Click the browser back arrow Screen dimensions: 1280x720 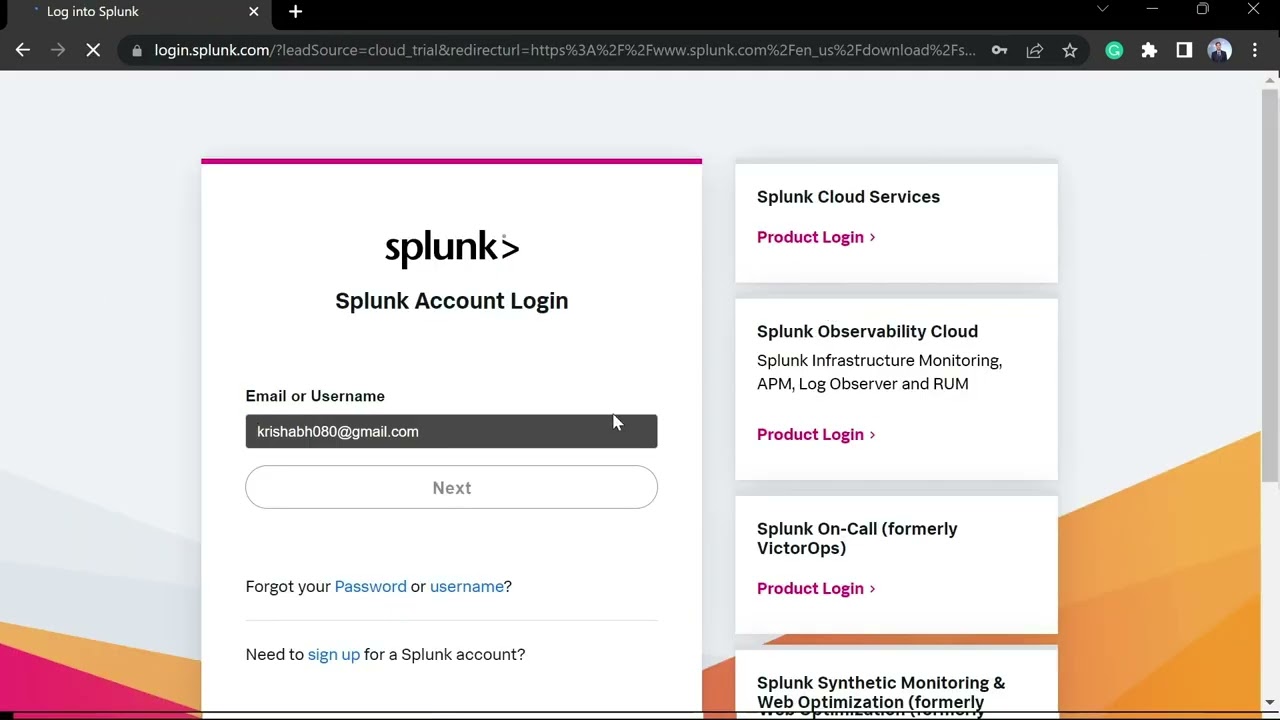[23, 50]
